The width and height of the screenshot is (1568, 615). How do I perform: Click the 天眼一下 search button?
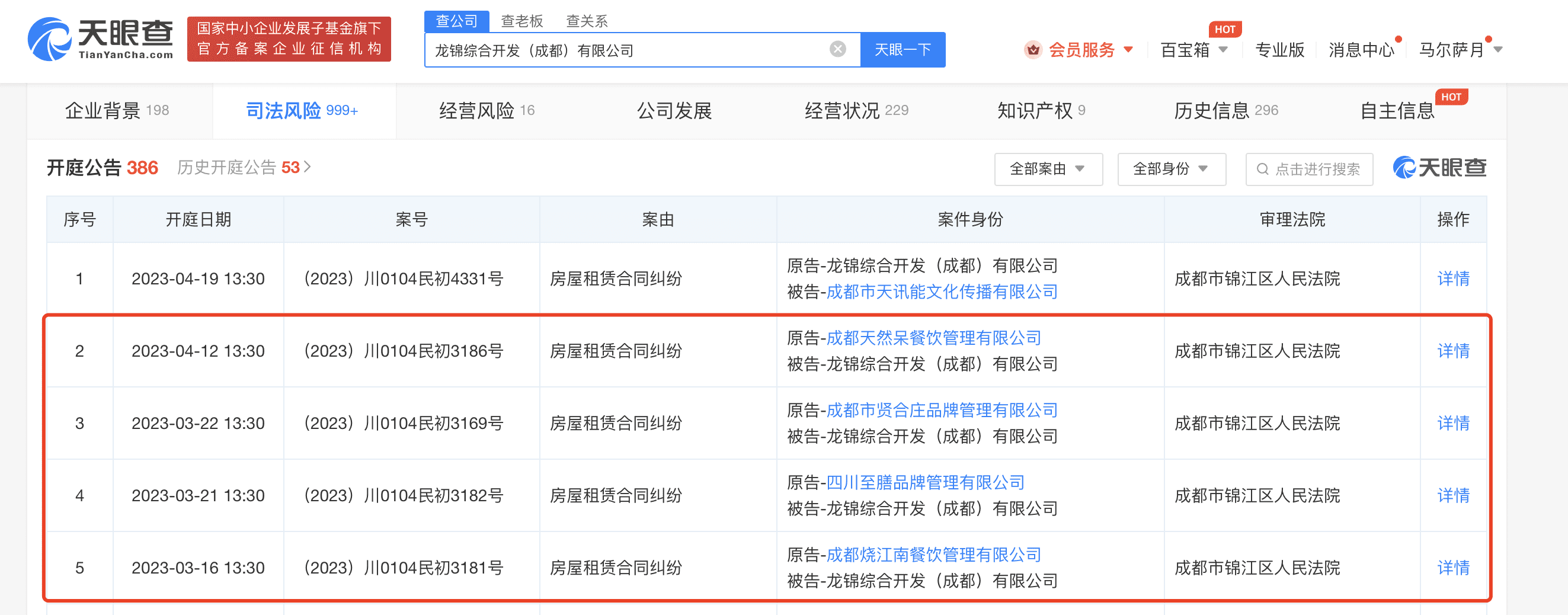(x=903, y=50)
